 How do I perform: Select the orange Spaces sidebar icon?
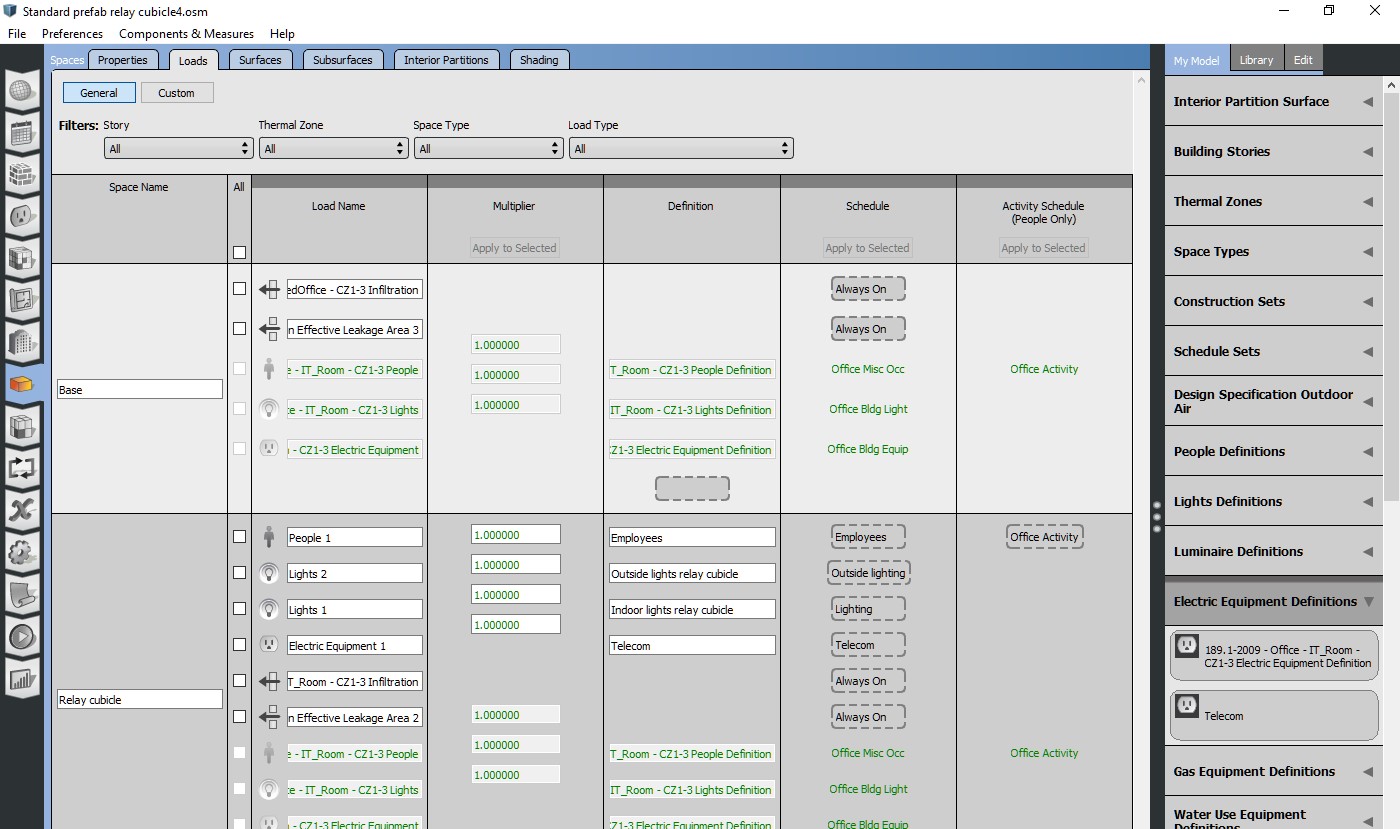21,384
